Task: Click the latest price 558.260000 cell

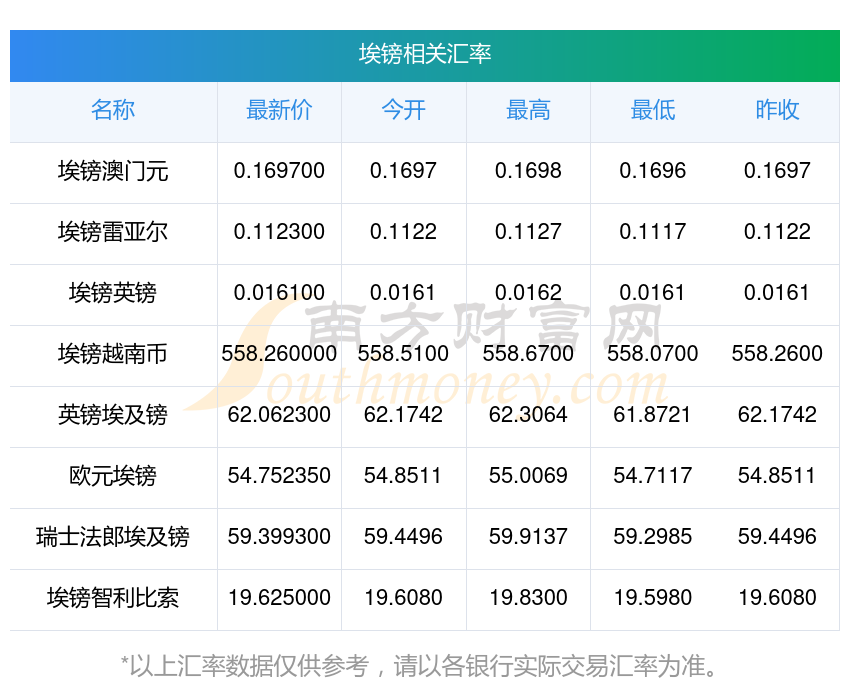Action: 279,354
